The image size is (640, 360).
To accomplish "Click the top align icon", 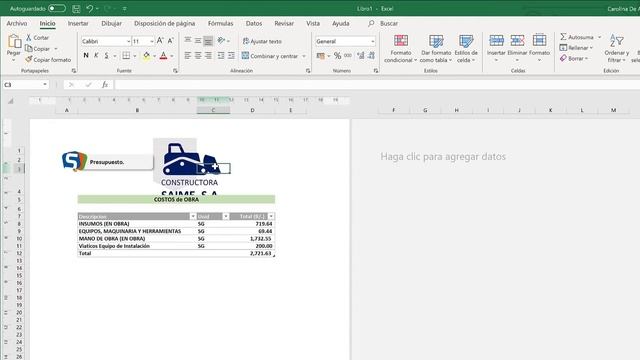I will pos(188,40).
